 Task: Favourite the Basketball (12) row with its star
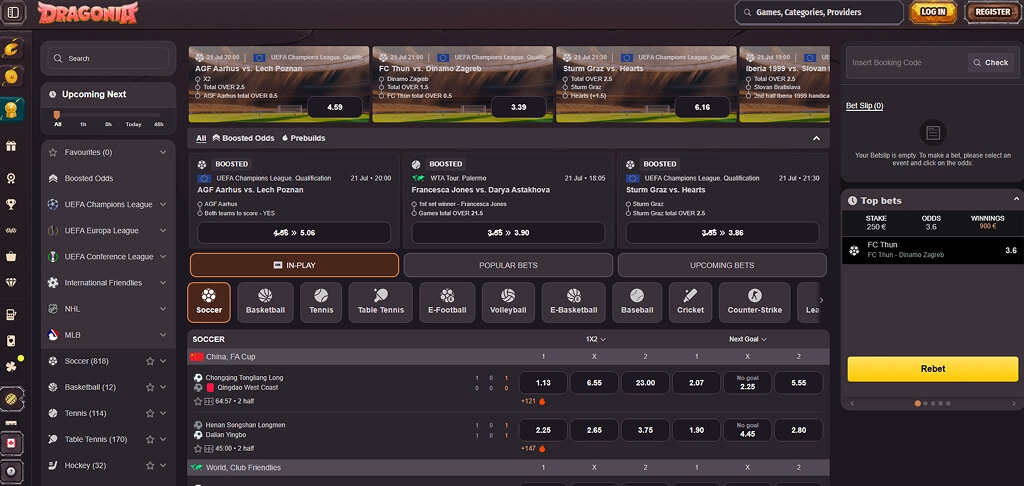(x=150, y=387)
